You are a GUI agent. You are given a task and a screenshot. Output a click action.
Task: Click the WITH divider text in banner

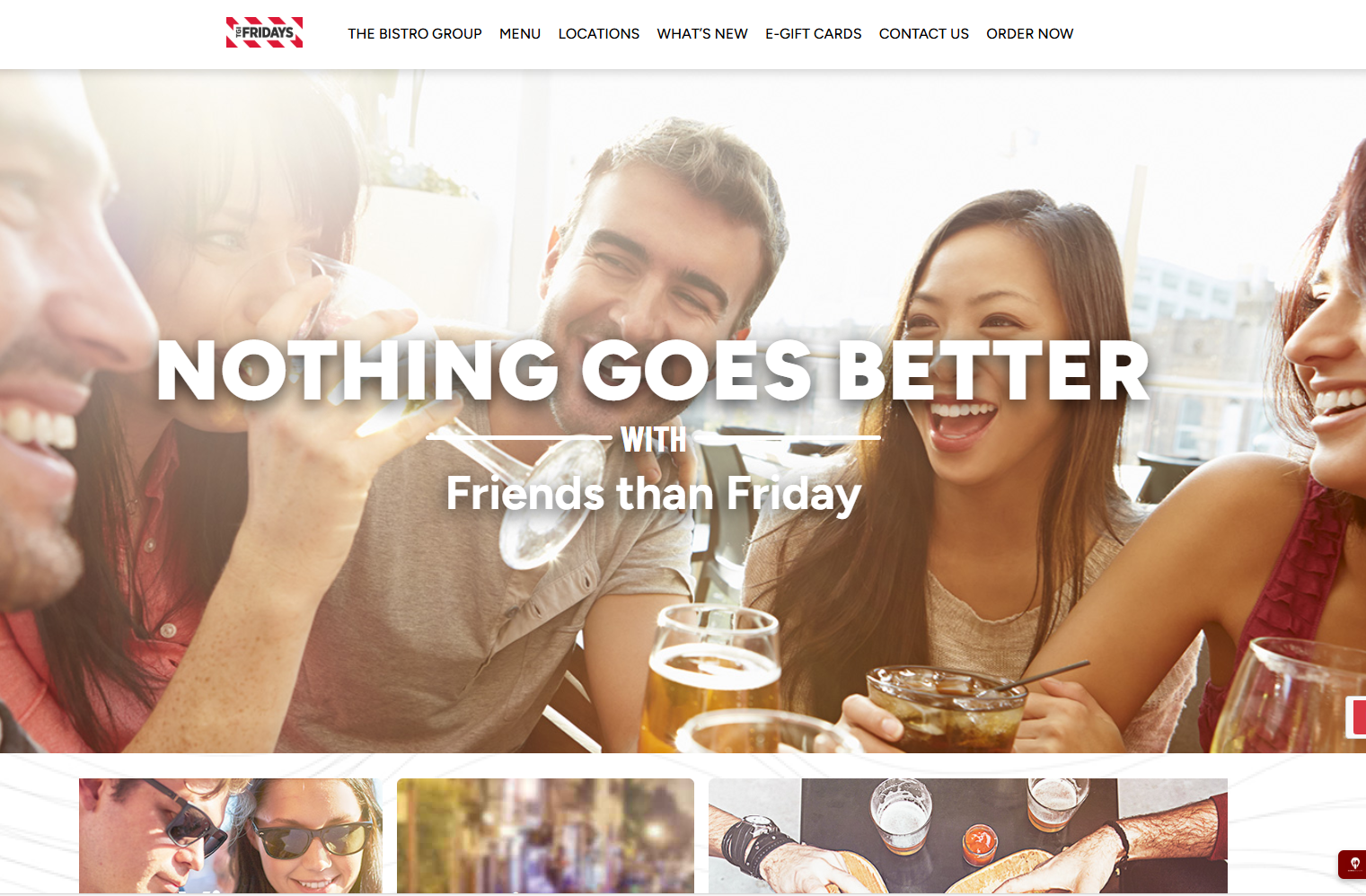[x=654, y=439]
